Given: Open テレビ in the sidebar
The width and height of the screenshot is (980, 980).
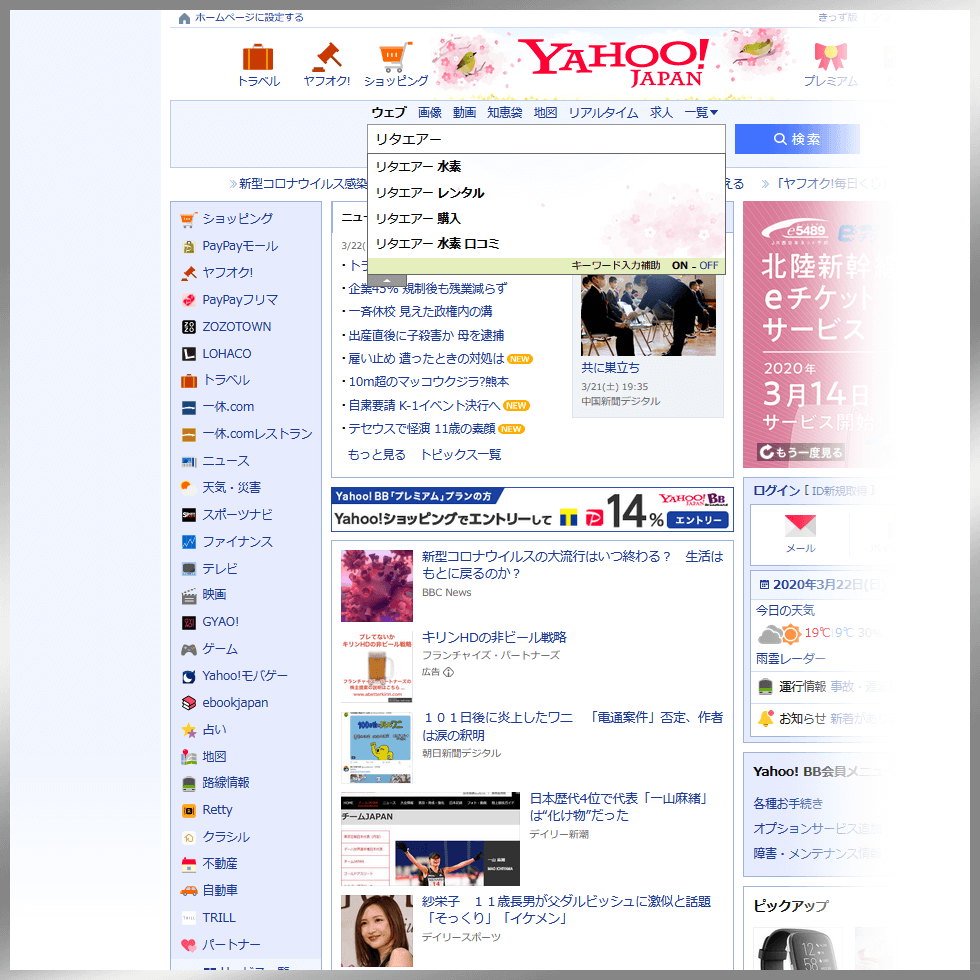Looking at the screenshot, I should 220,568.
